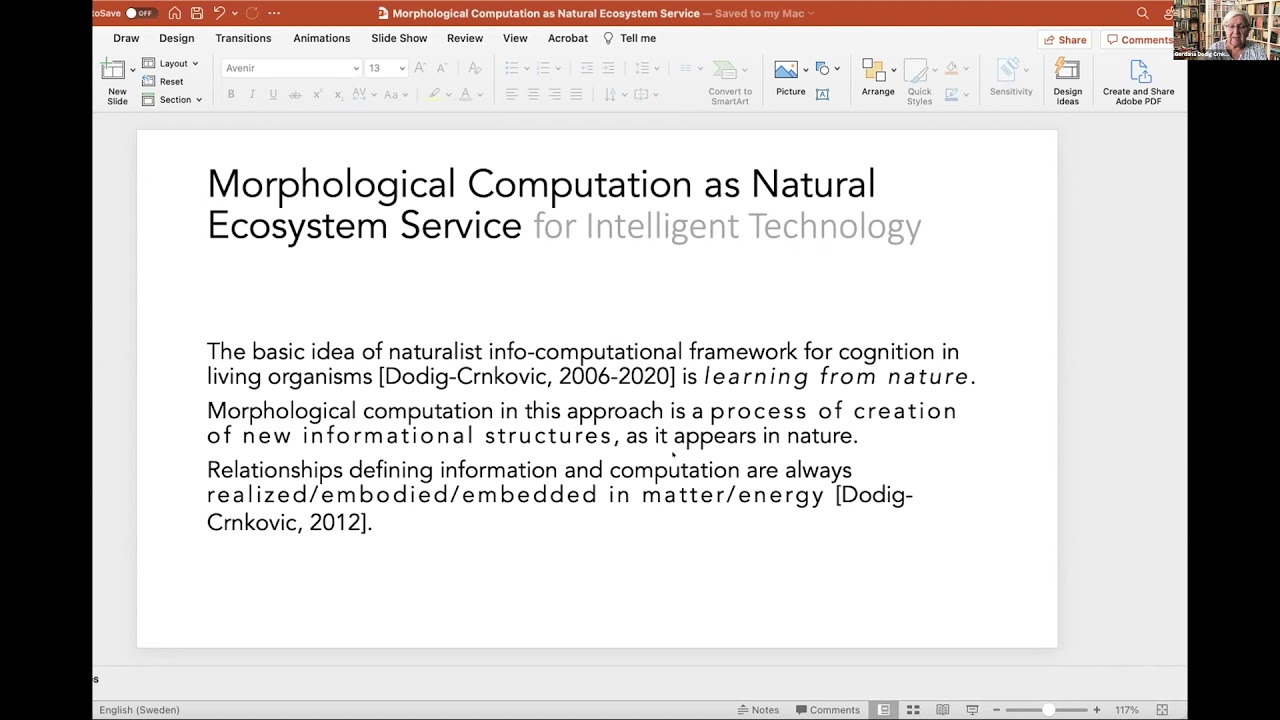1280x720 pixels.
Task: Click the Redo icon
Action: click(252, 13)
